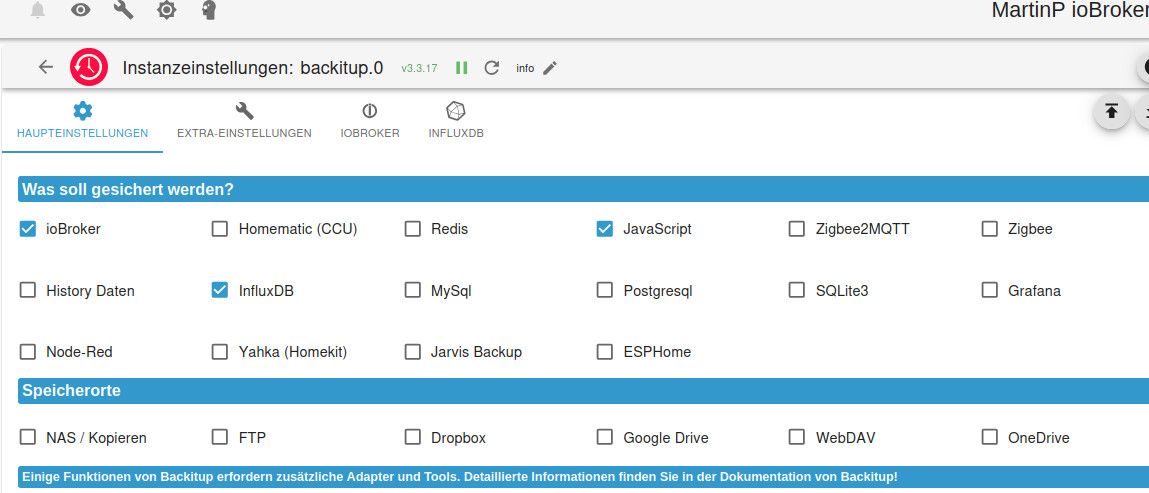Screen dimensions: 1149x493
Task: Click the Backitup documentation notice bar
Action: click(583, 477)
